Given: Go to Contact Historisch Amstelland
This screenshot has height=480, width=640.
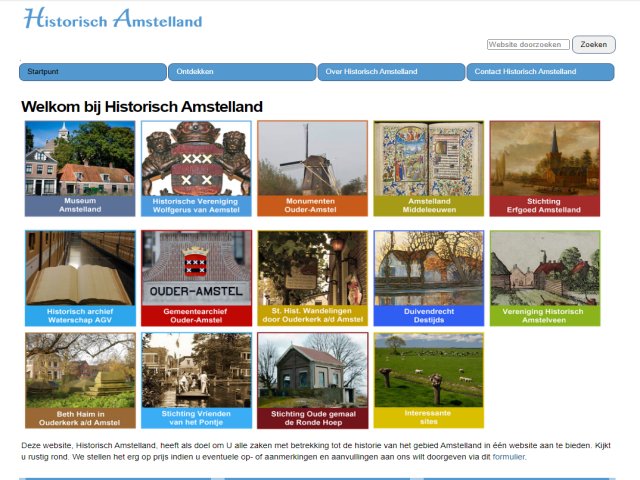Looking at the screenshot, I should coord(540,72).
